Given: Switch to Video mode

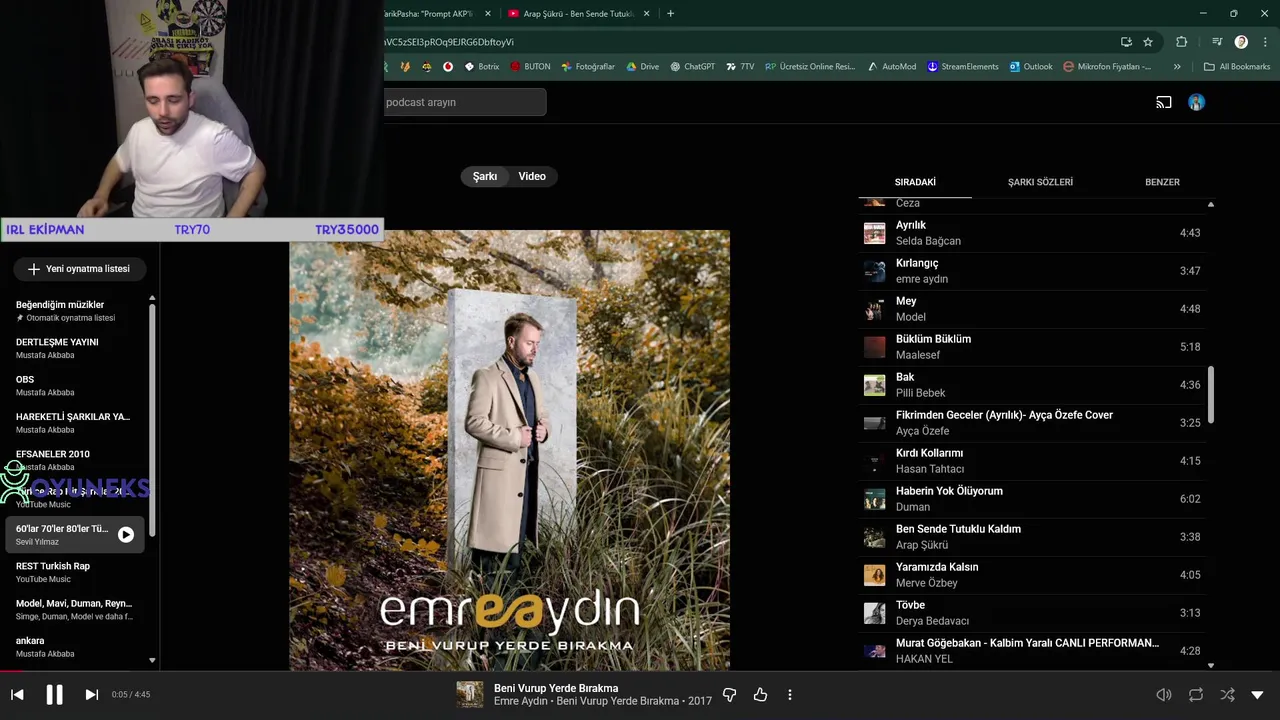Looking at the screenshot, I should click(x=532, y=176).
